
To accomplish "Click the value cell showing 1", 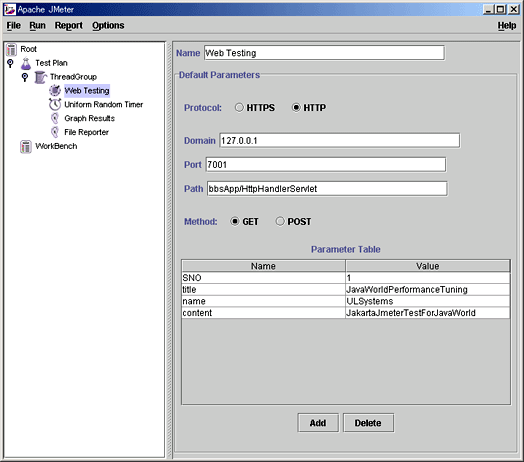I will tap(428, 278).
